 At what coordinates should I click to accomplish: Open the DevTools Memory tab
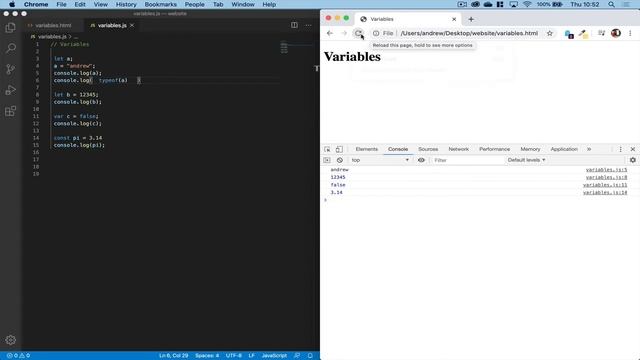point(530,149)
